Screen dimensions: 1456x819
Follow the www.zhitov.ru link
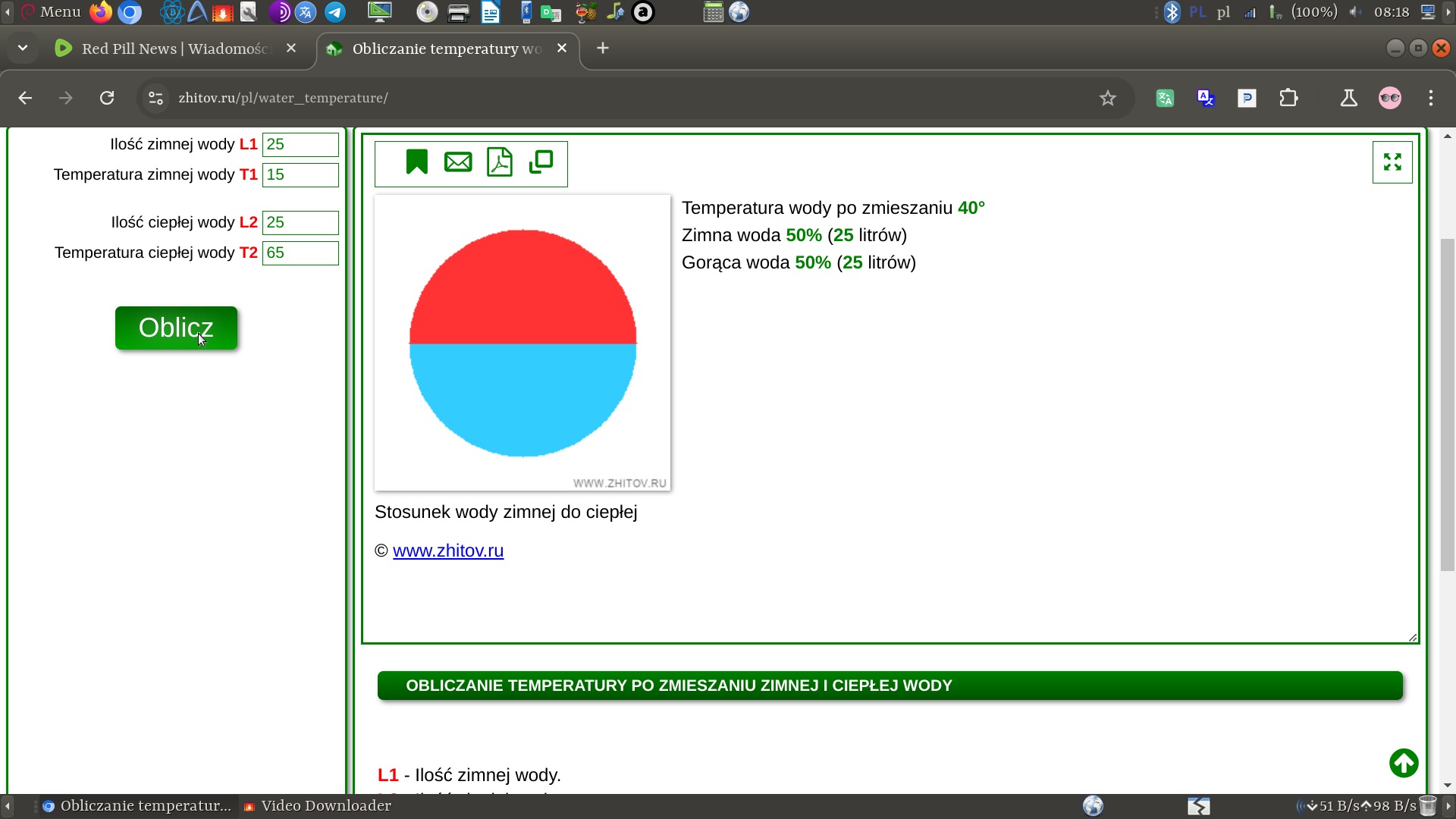click(447, 551)
